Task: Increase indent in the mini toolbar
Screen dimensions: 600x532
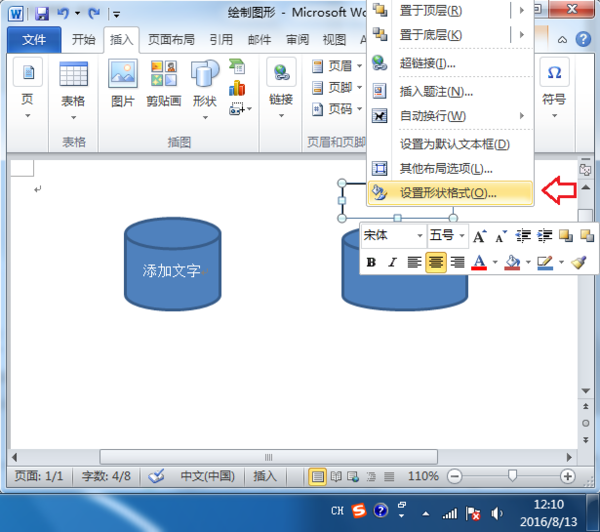Action: [545, 236]
